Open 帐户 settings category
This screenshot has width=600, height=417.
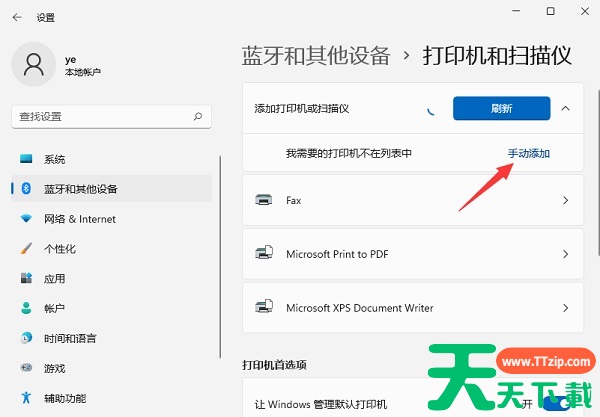(x=112, y=308)
